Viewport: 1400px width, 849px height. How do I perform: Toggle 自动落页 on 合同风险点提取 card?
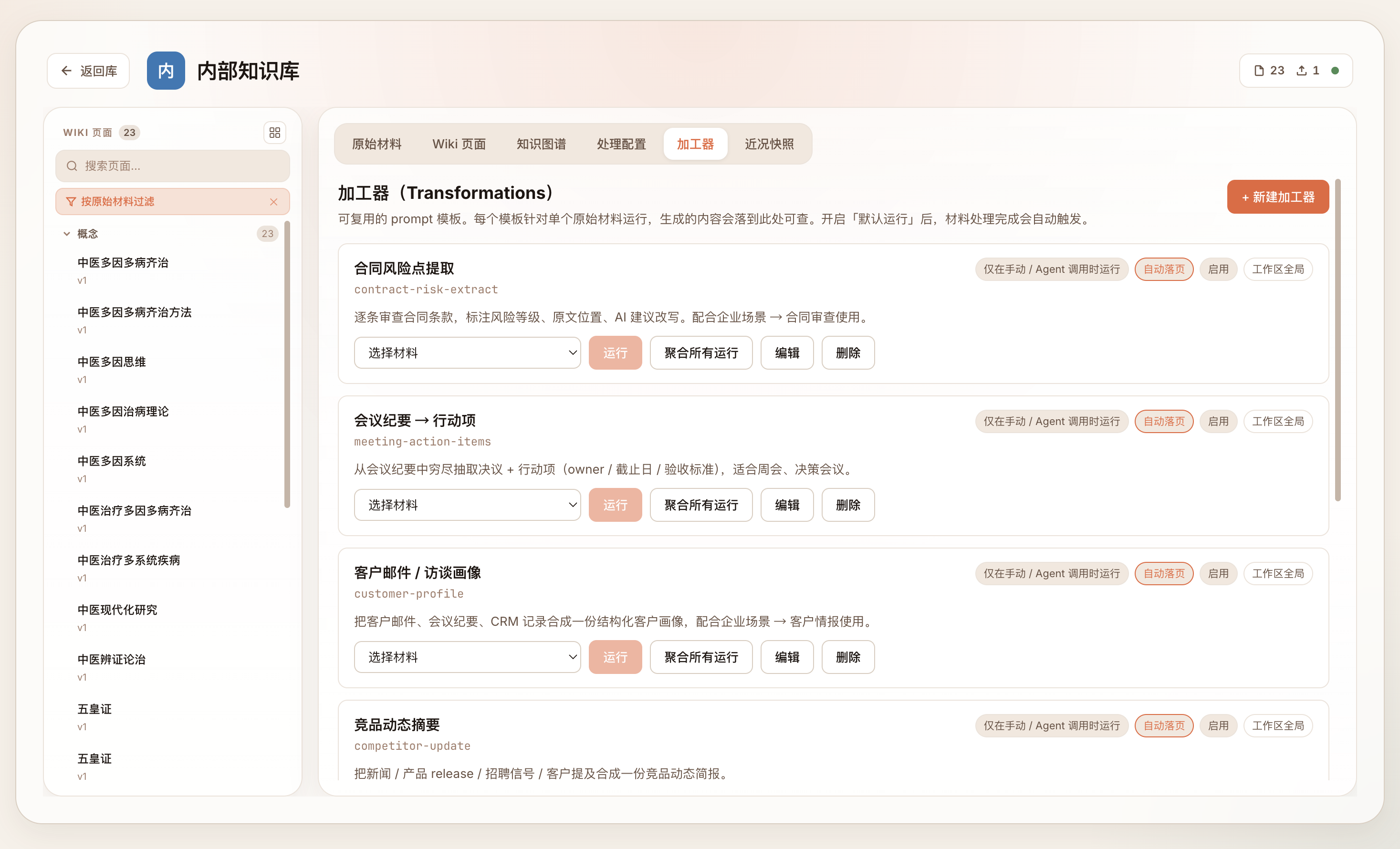[1164, 269]
